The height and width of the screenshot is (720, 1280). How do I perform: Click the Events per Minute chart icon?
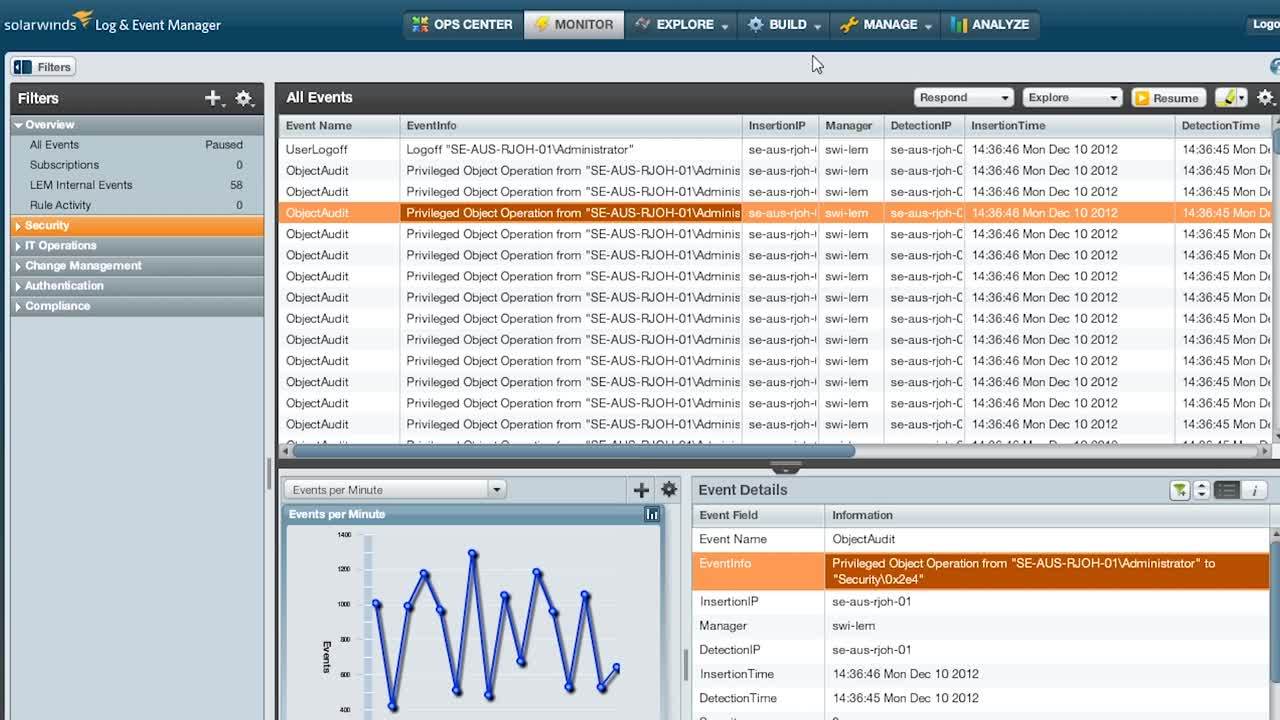point(652,514)
